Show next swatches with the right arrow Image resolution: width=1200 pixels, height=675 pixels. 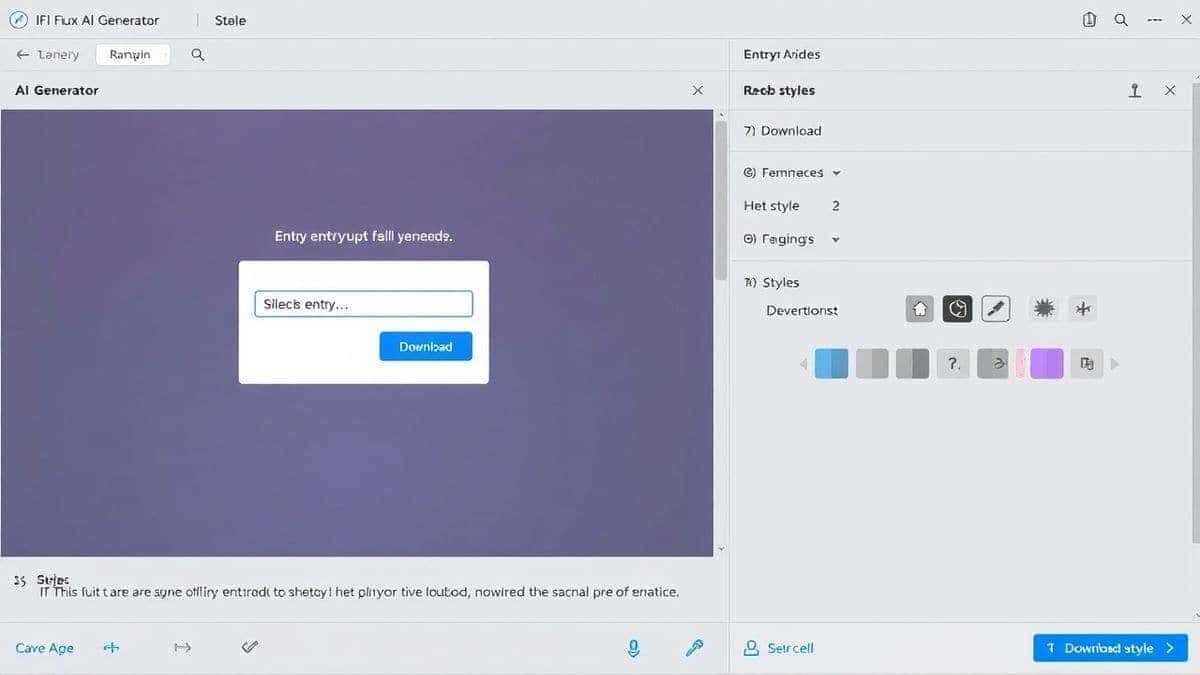(x=1115, y=364)
